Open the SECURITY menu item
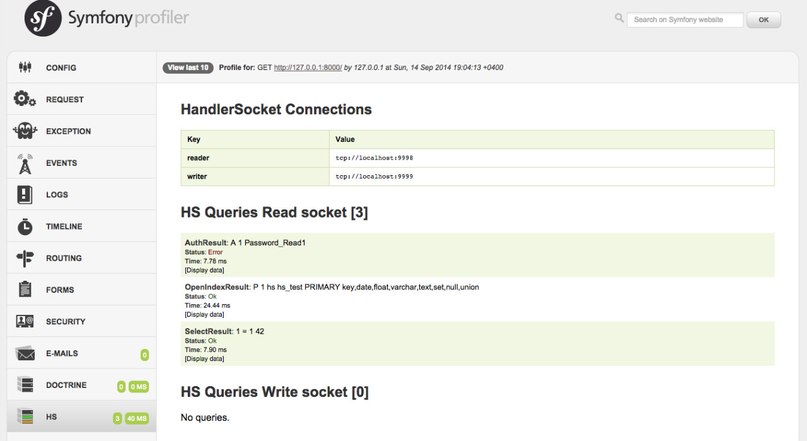 pos(82,322)
